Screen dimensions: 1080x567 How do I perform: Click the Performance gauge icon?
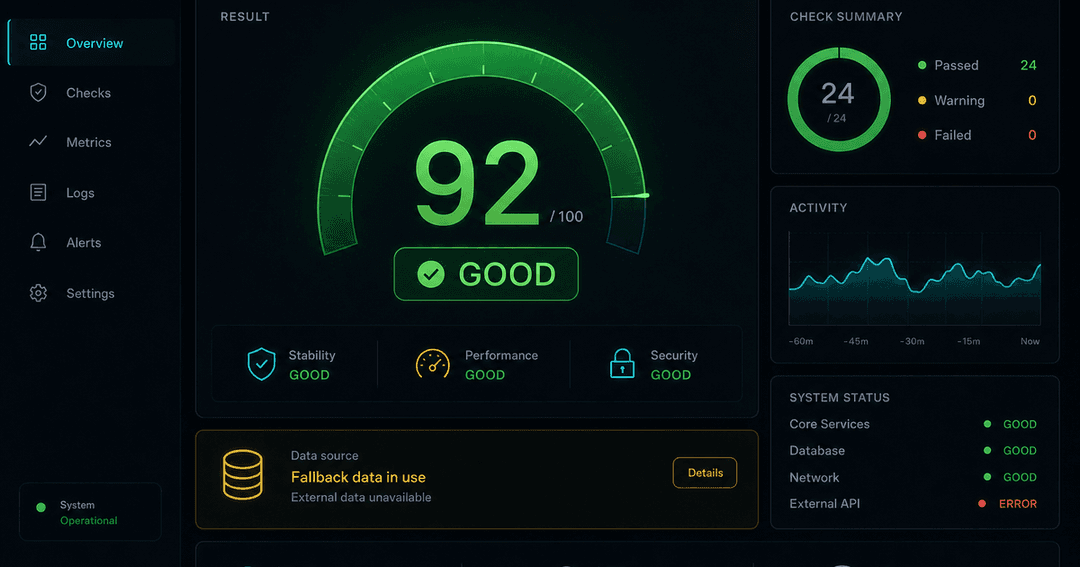pyautogui.click(x=433, y=364)
